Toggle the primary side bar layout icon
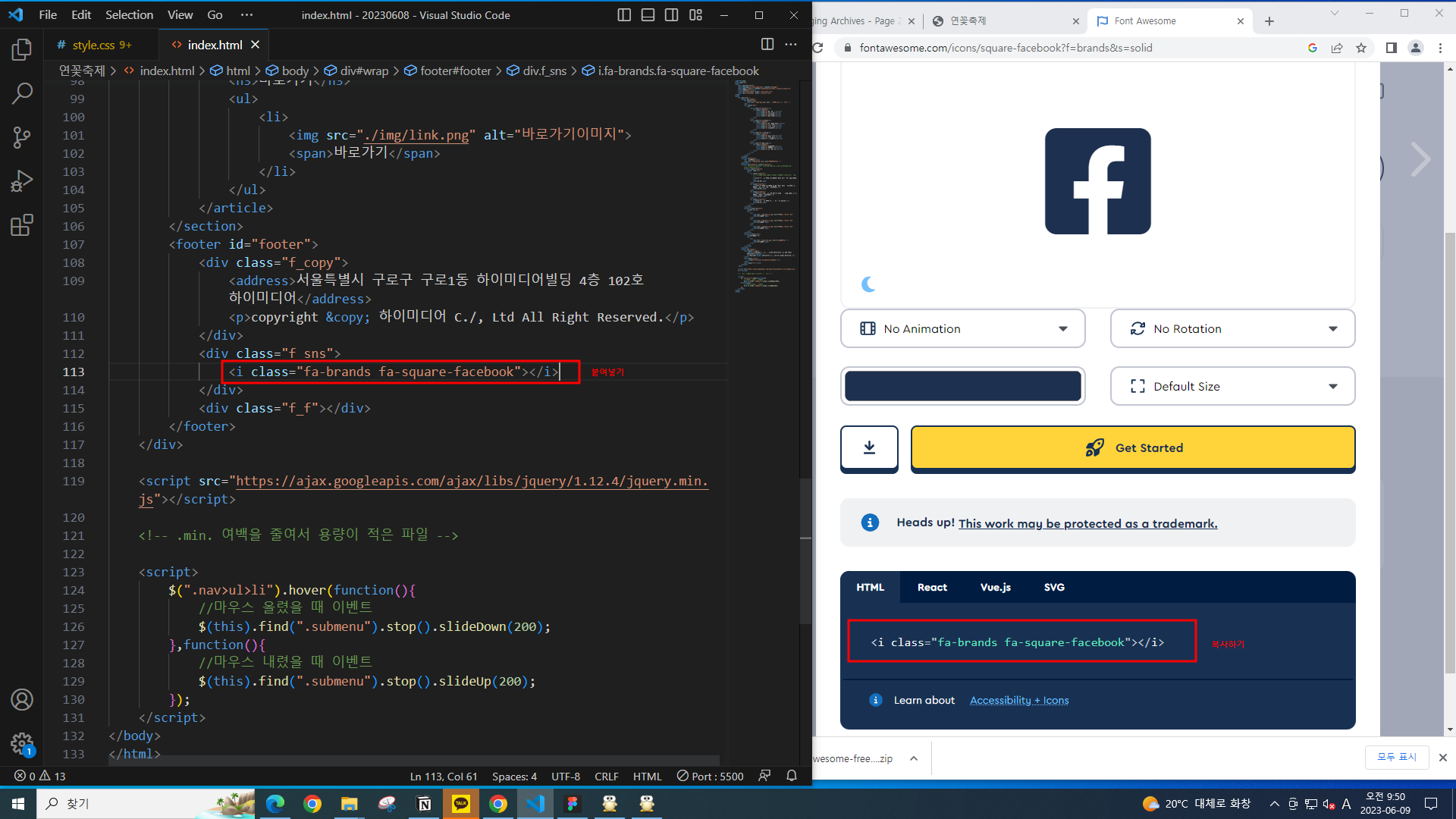Viewport: 1456px width, 819px height. (x=624, y=15)
